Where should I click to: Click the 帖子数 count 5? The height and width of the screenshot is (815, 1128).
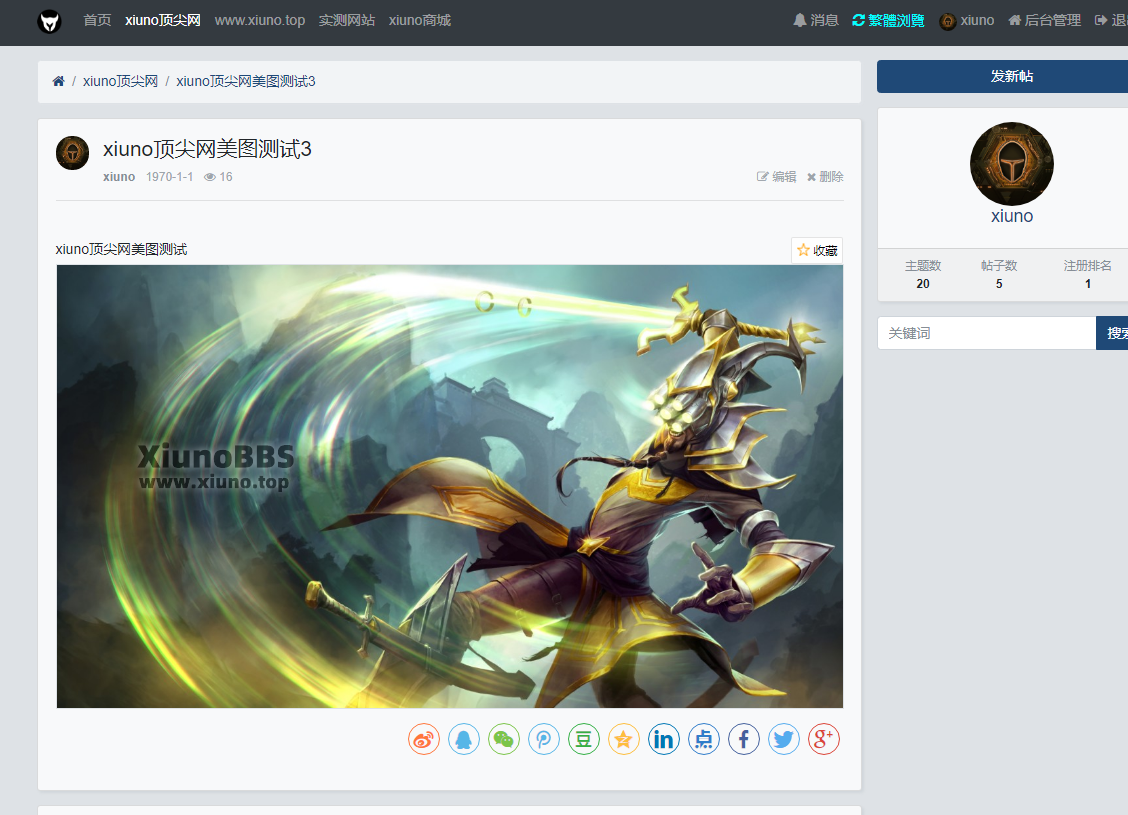tap(999, 283)
